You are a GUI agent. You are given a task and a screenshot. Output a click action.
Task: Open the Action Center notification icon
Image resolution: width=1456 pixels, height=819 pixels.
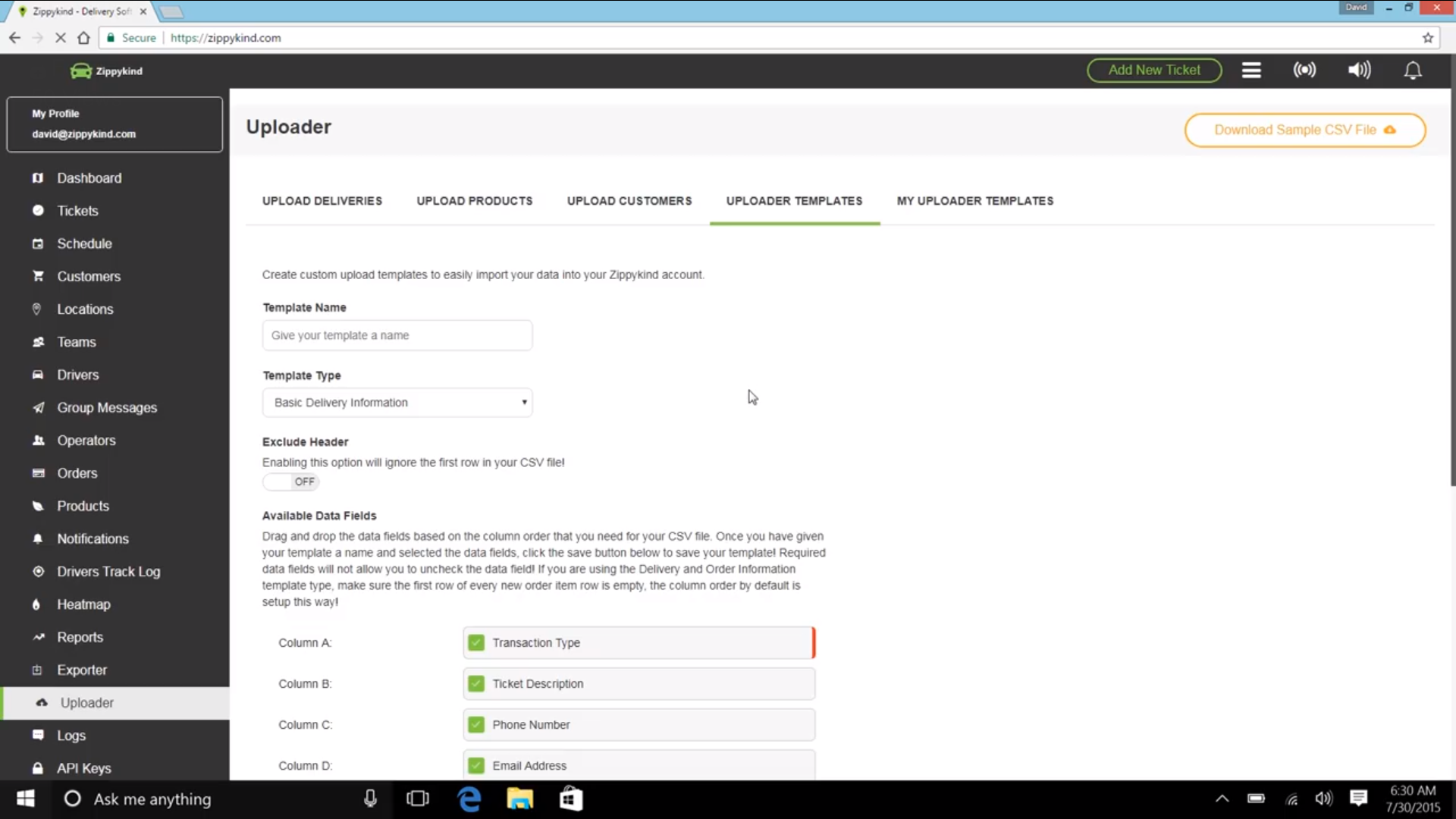(1358, 799)
